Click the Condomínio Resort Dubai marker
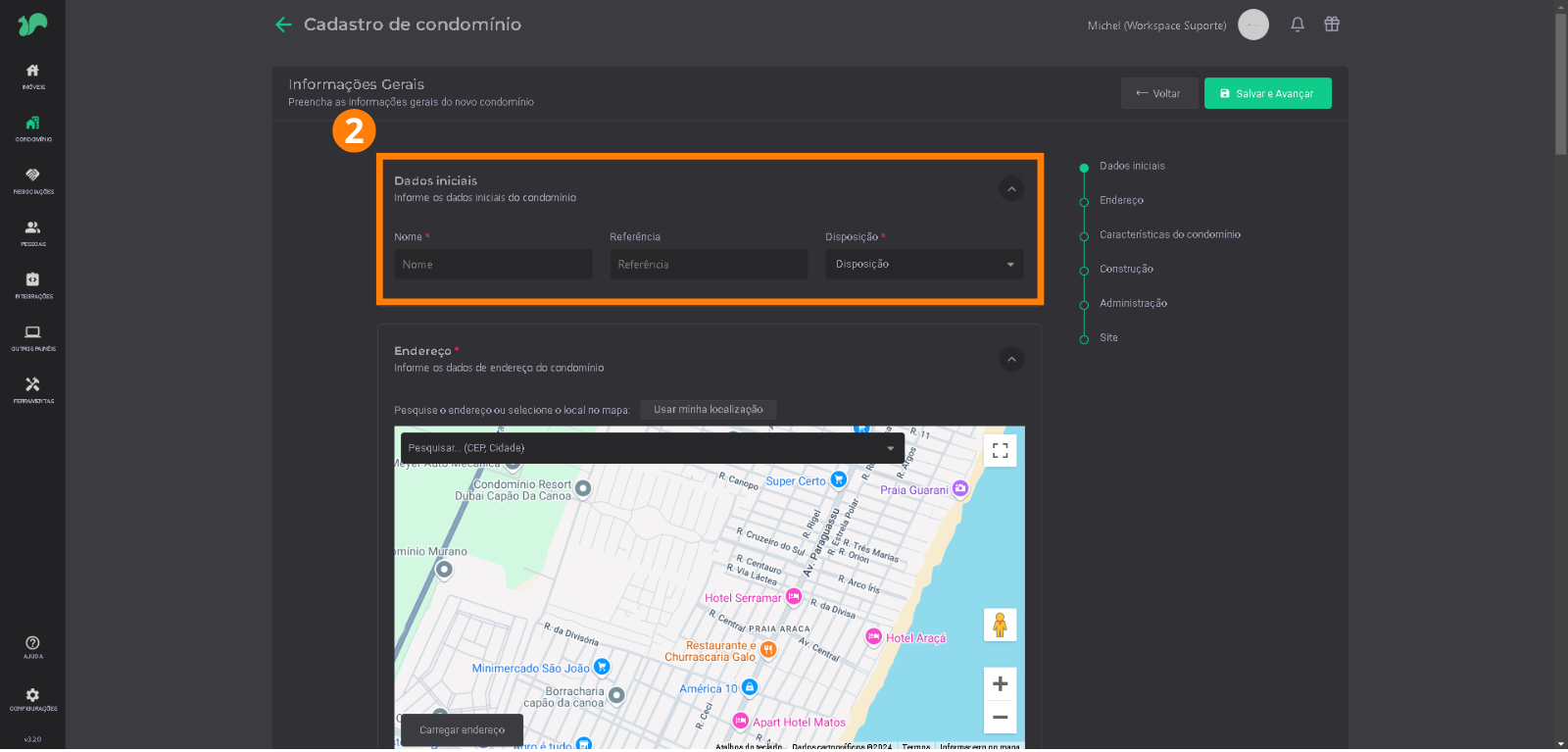This screenshot has height=752, width=1568. [583, 487]
